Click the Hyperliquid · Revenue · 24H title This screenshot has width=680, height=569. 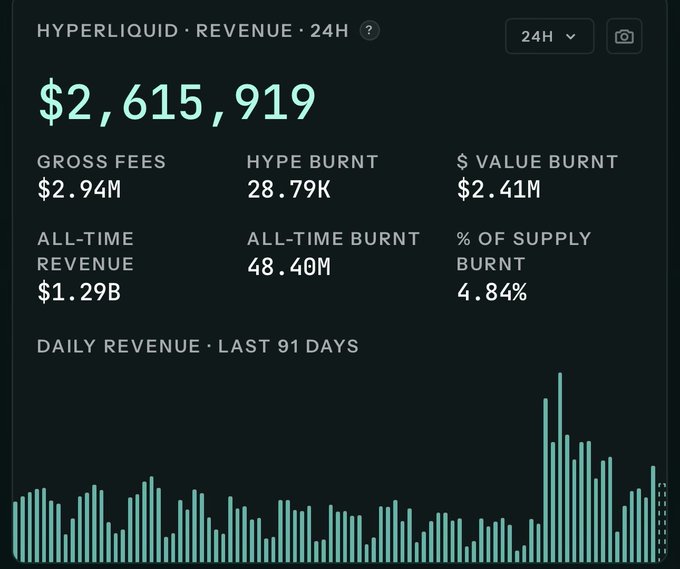193,31
